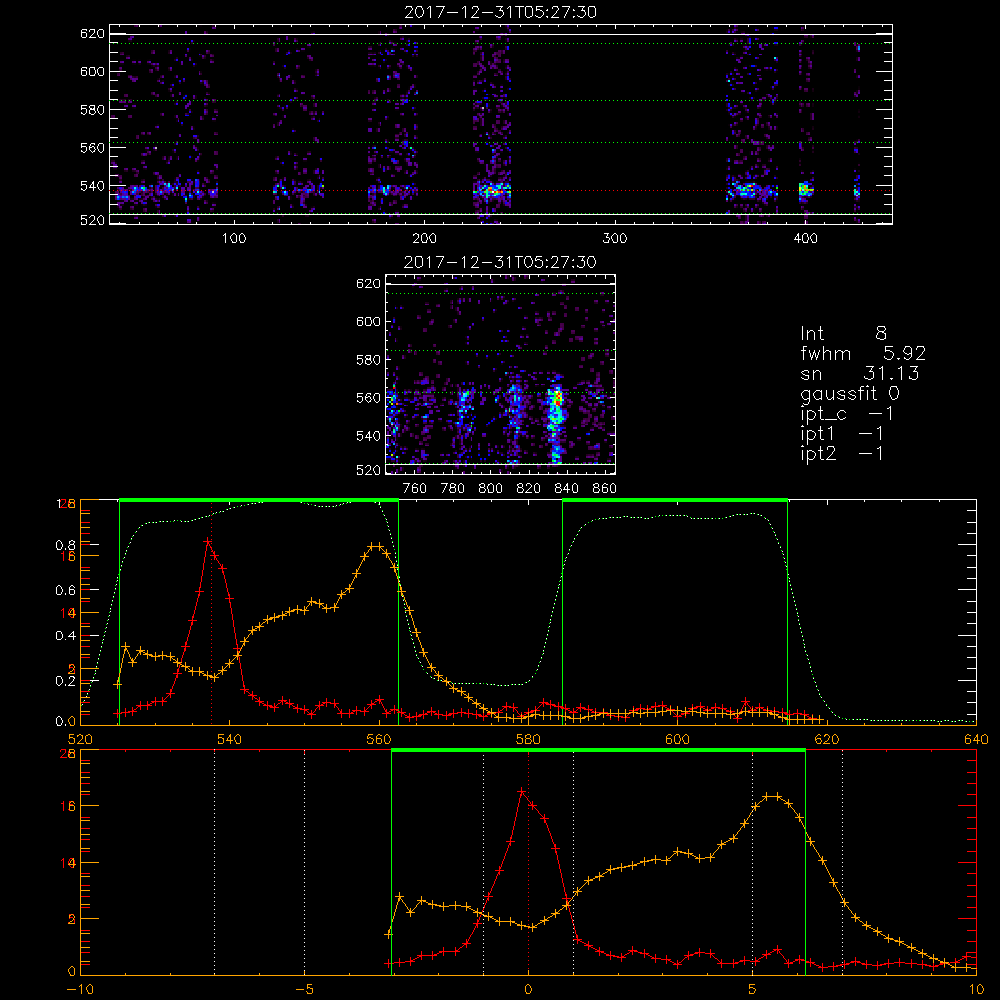This screenshot has width=1000, height=1000.
Task: Click x-axis label 760 on middle image
Action: pyautogui.click(x=415, y=489)
